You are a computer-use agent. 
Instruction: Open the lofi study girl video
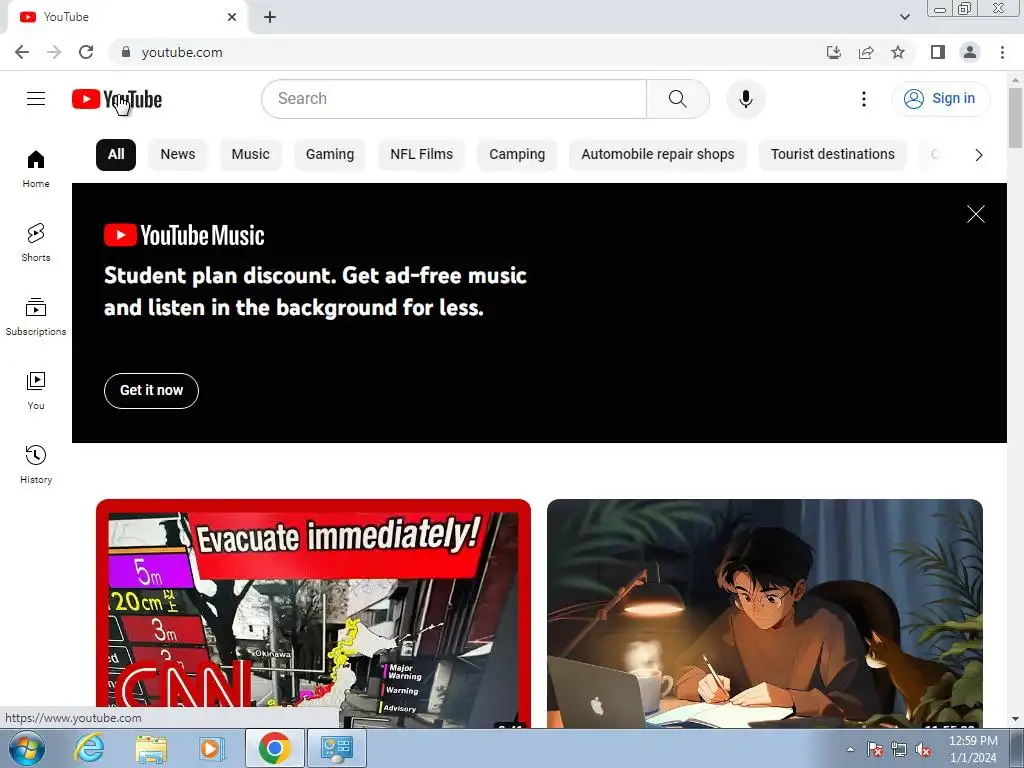[x=765, y=614]
